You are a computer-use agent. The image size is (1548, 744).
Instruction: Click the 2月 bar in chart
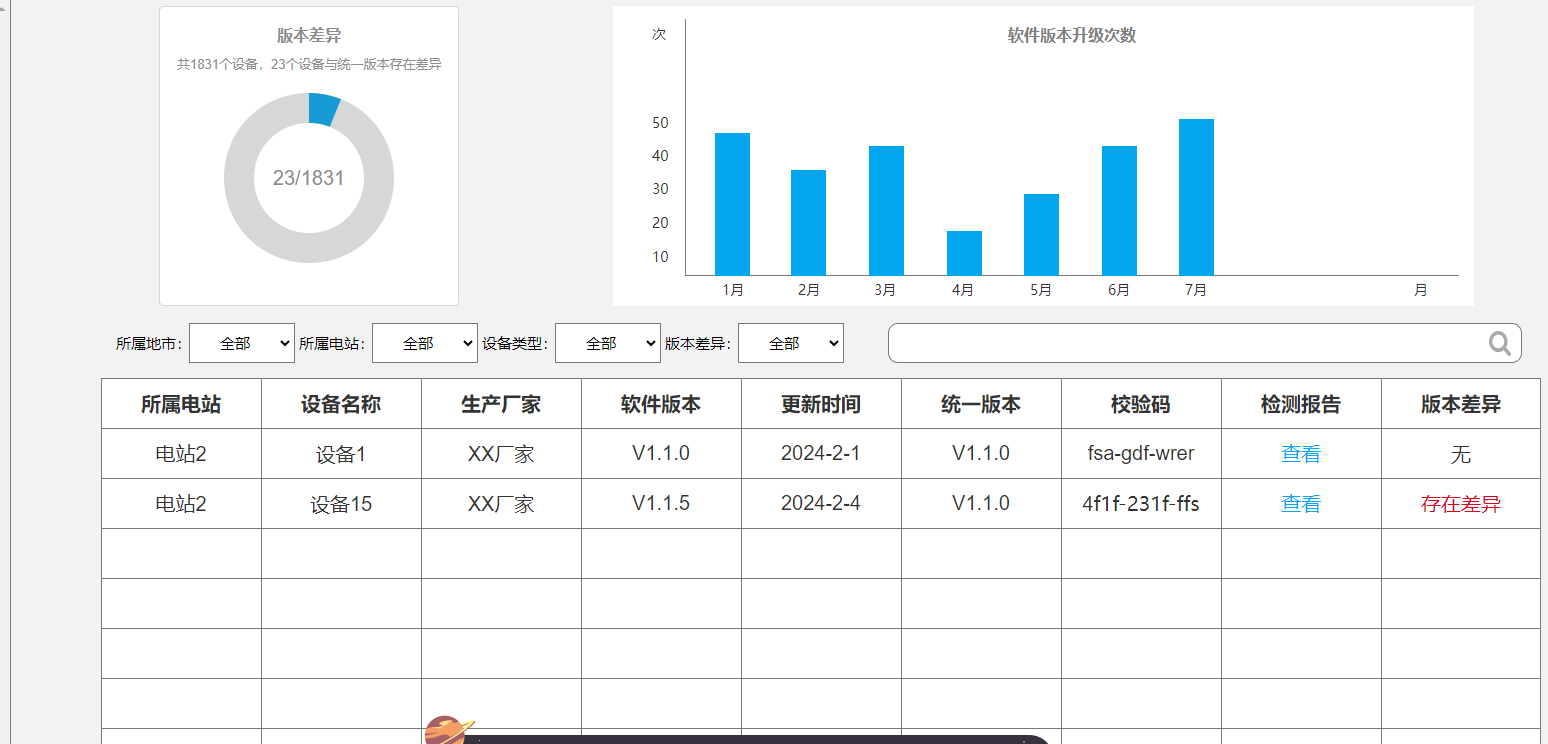[808, 222]
